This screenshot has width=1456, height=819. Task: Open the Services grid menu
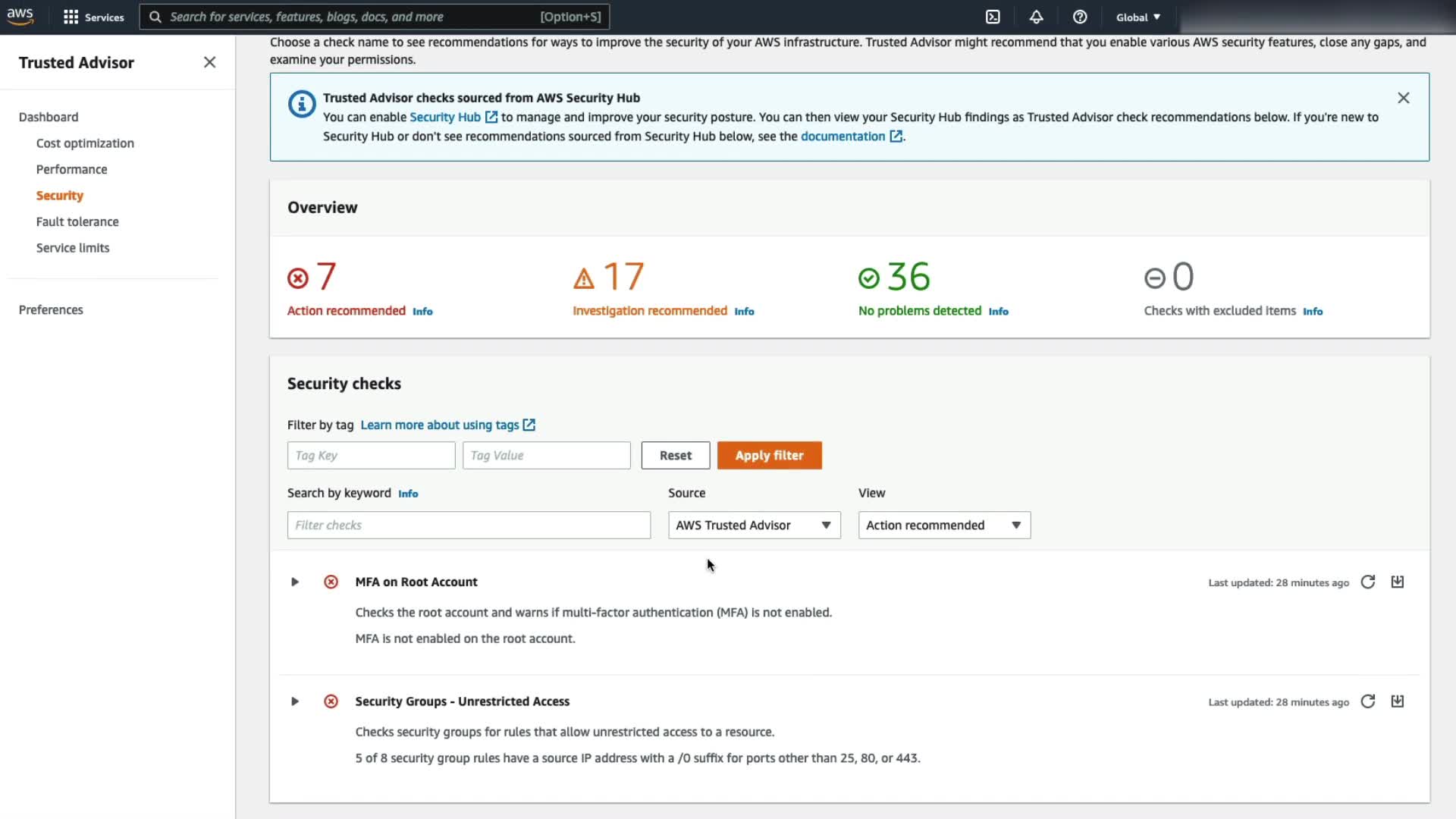coord(93,17)
